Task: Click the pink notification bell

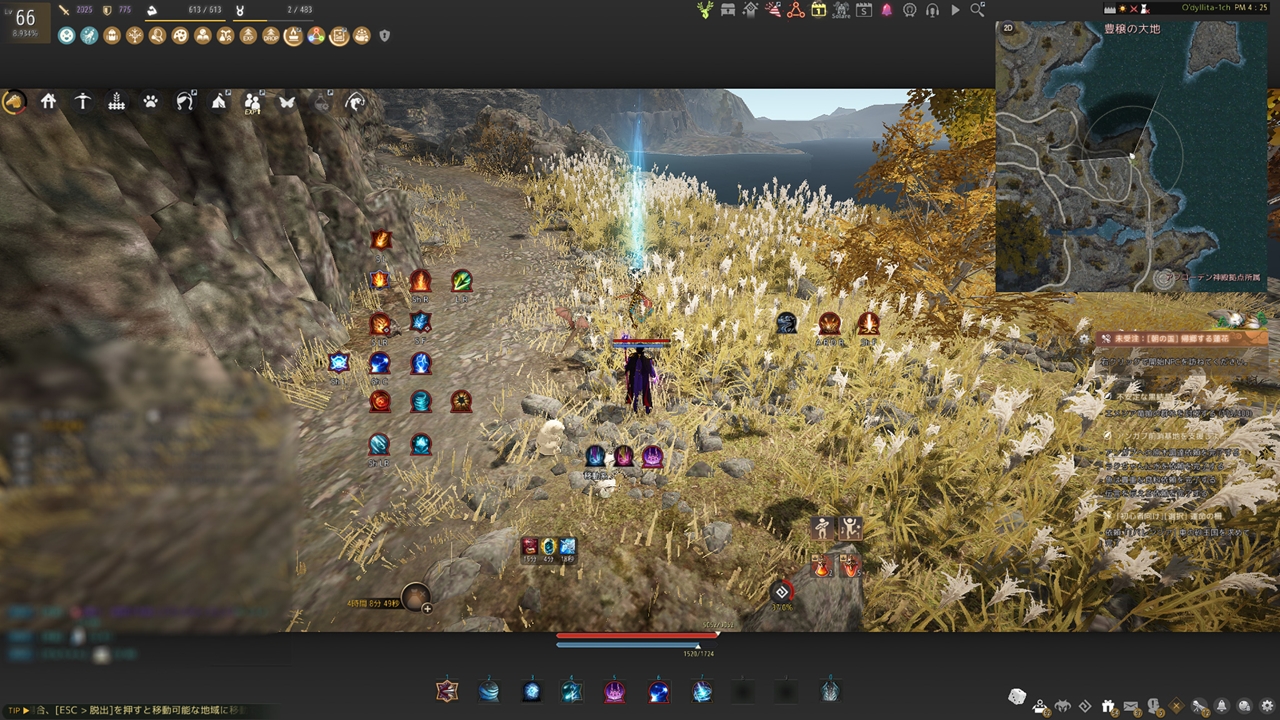Action: pos(886,10)
